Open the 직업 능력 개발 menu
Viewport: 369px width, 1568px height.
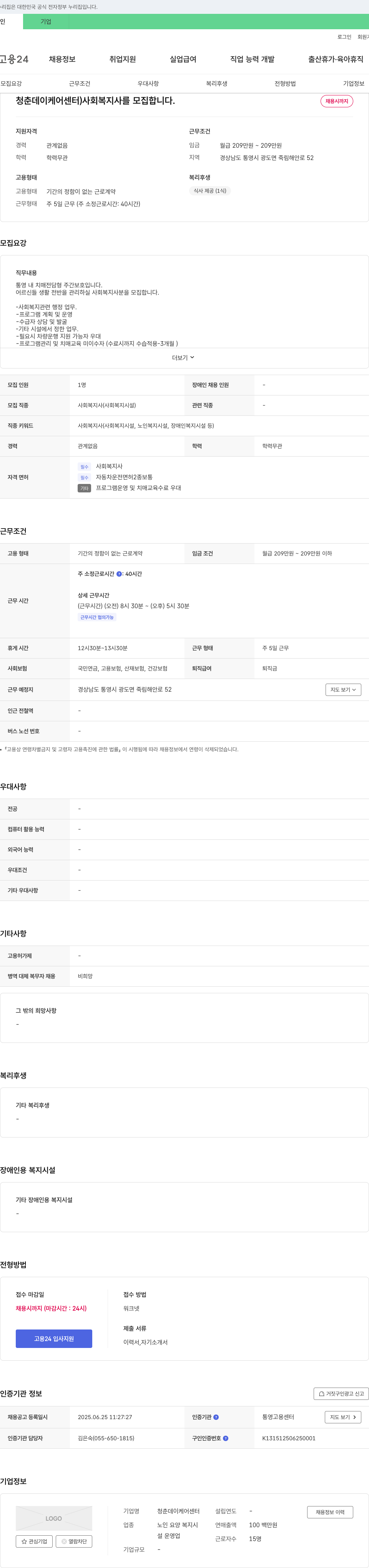(x=252, y=59)
